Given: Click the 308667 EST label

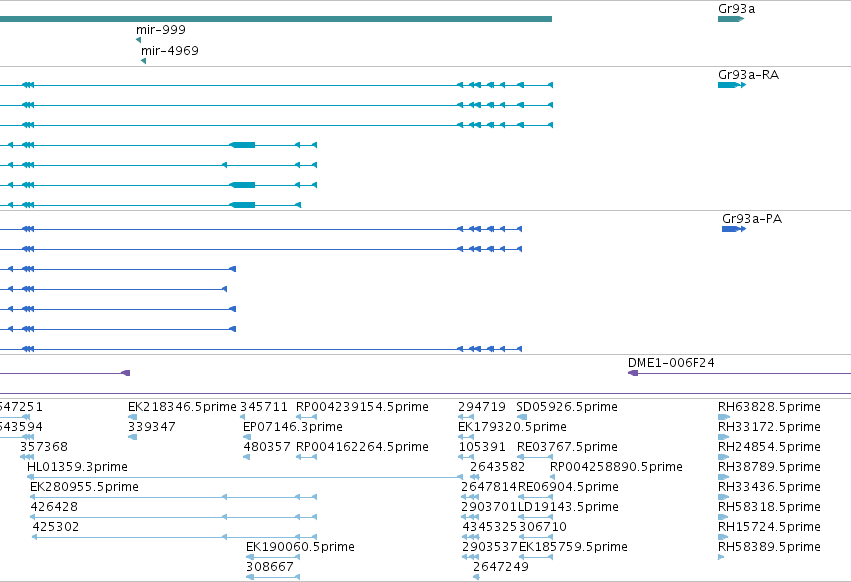Looking at the screenshot, I should pos(270,567).
